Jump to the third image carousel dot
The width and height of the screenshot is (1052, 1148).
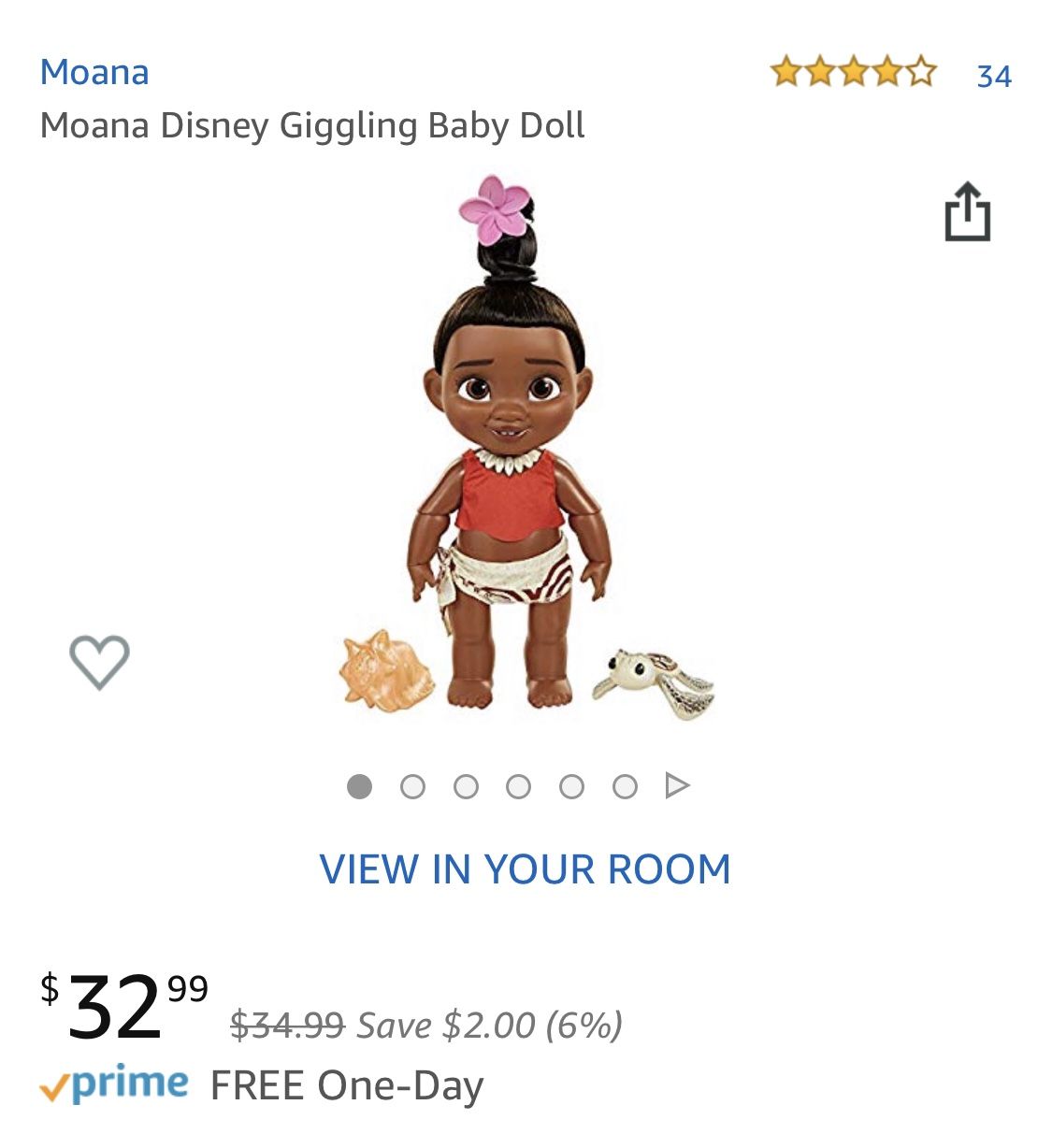tap(466, 787)
